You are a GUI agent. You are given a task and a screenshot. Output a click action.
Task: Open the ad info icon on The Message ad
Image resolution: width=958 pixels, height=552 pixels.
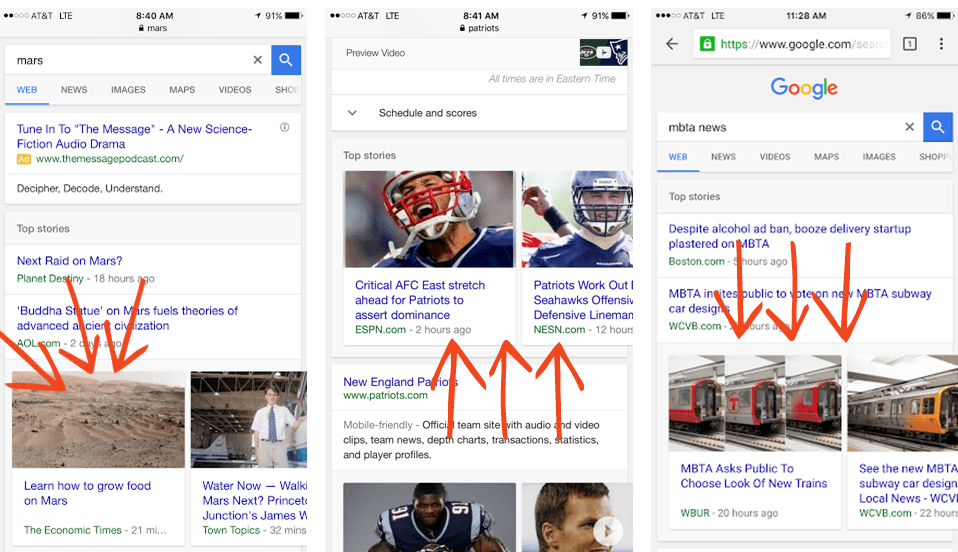click(x=285, y=127)
